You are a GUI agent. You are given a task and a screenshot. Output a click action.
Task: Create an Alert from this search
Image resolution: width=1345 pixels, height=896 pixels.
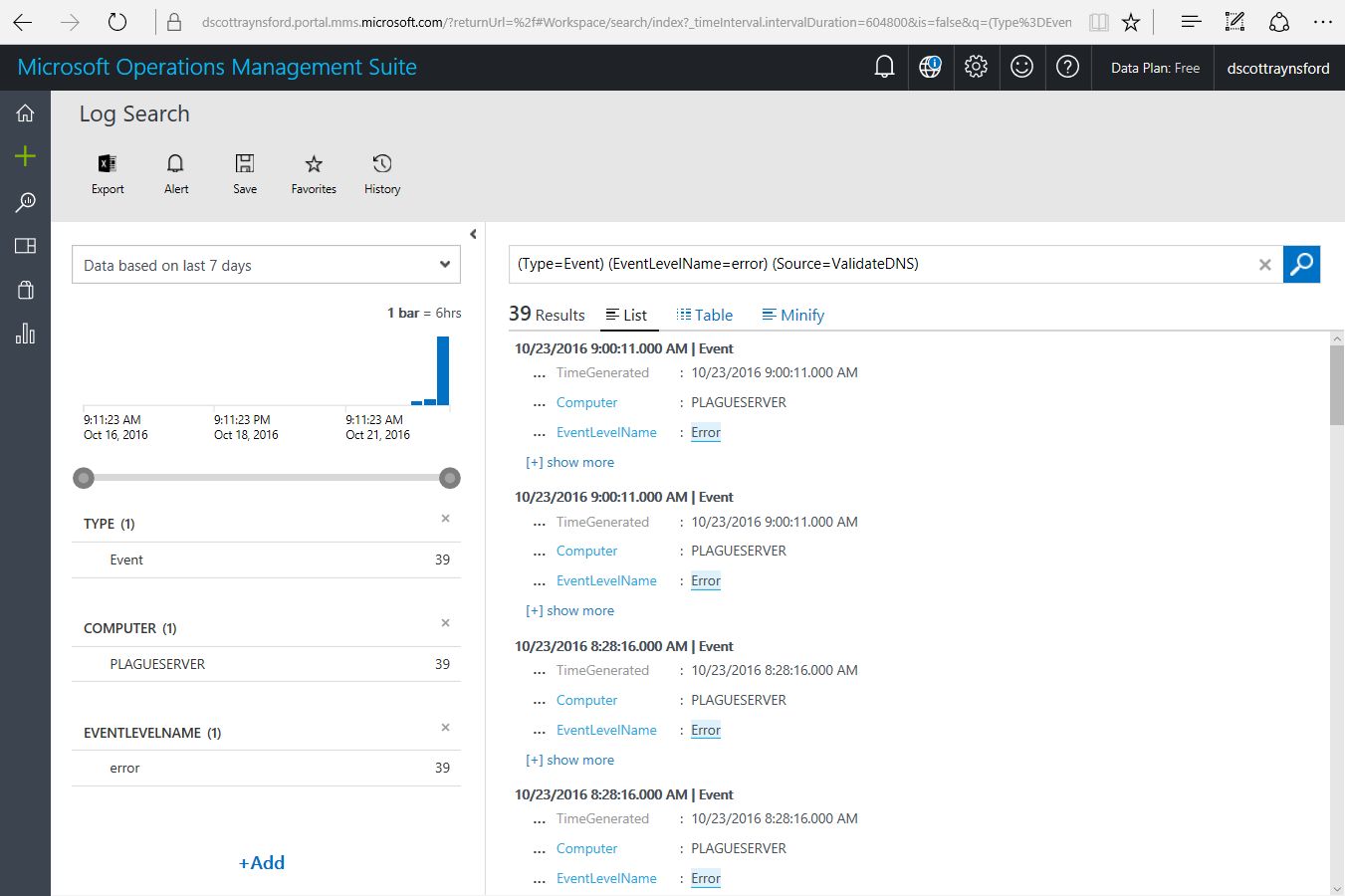pyautogui.click(x=176, y=174)
